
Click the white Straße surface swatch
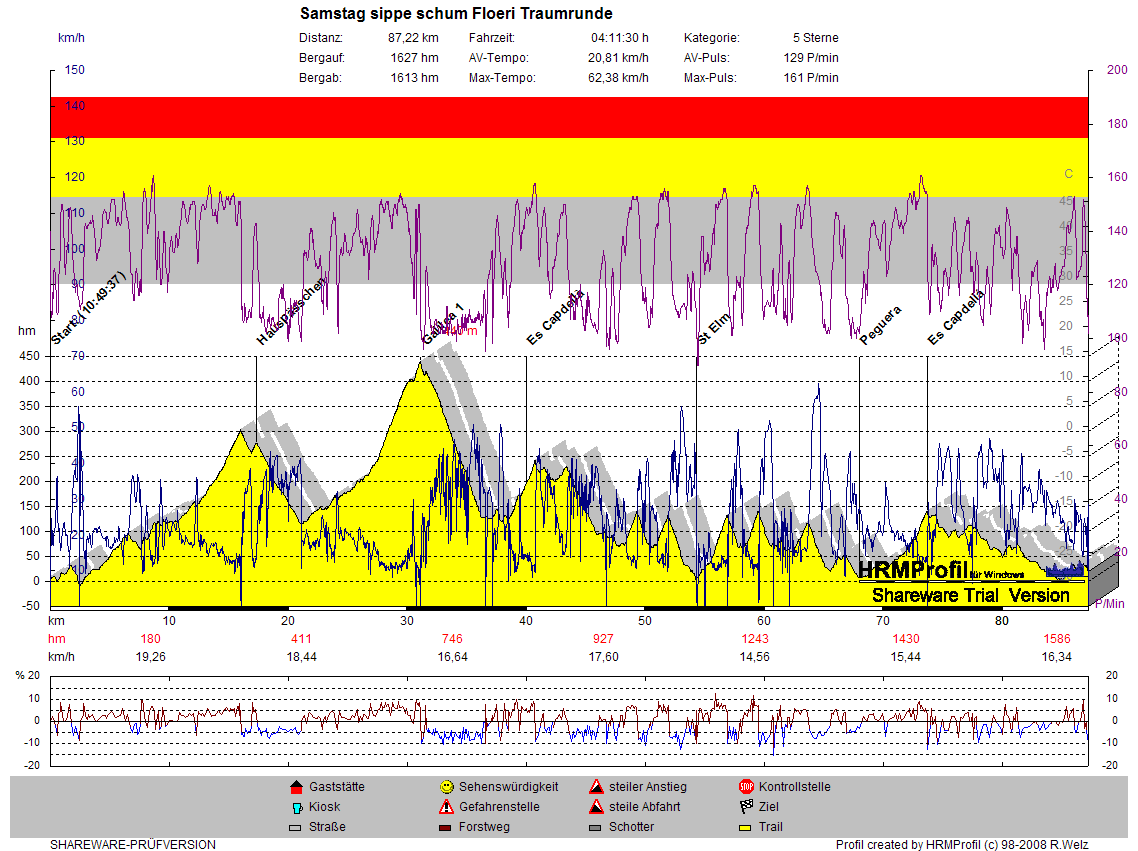point(295,828)
